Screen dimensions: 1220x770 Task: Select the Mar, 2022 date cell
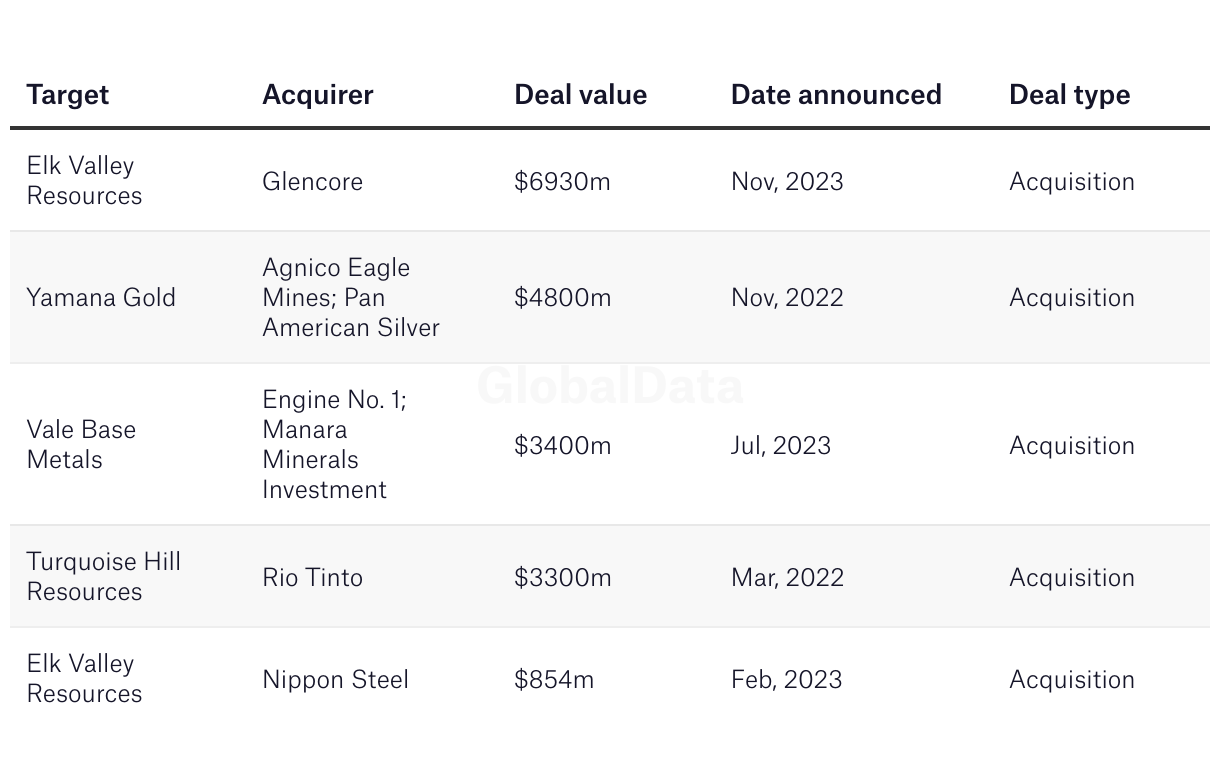pyautogui.click(x=788, y=577)
